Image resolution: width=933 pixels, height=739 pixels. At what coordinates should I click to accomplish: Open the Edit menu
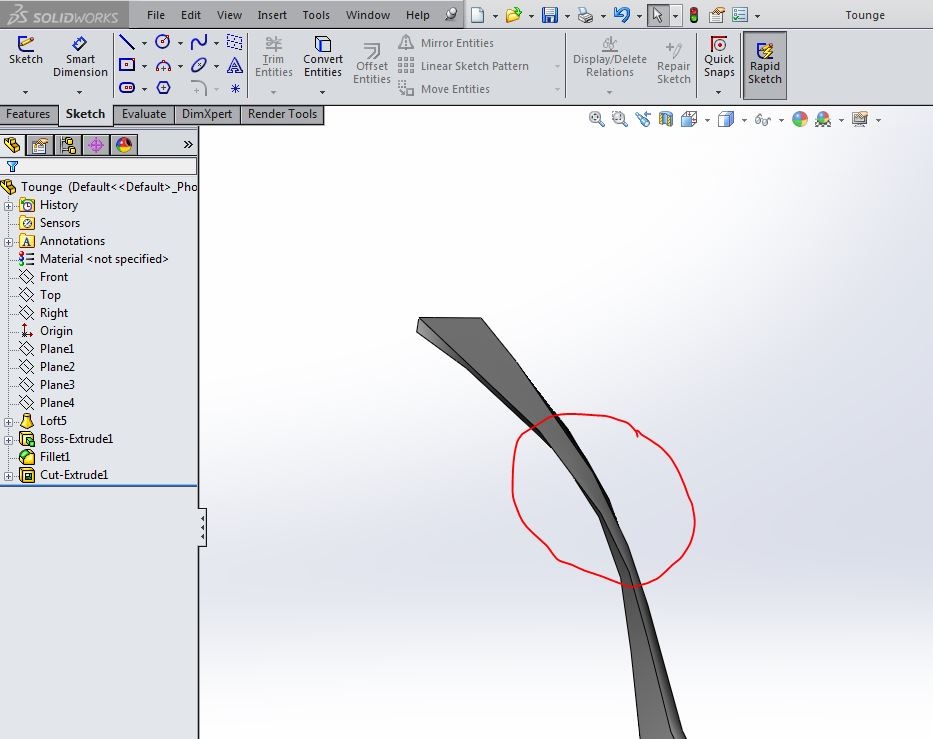pyautogui.click(x=191, y=15)
